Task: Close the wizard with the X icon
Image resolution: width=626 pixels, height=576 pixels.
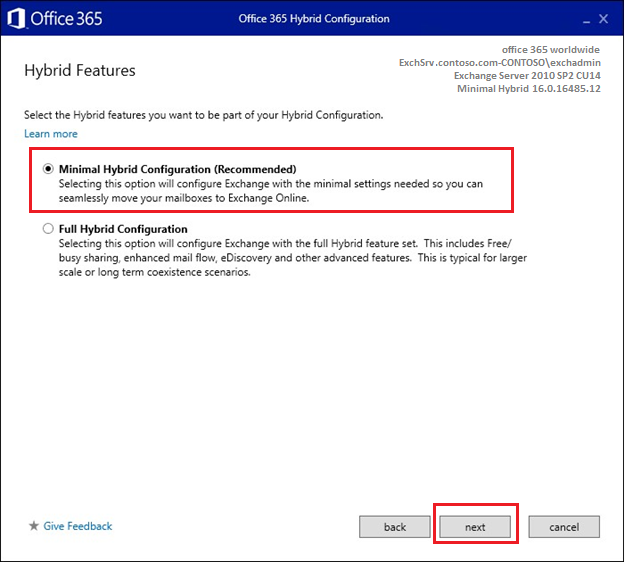Action: coord(603,18)
